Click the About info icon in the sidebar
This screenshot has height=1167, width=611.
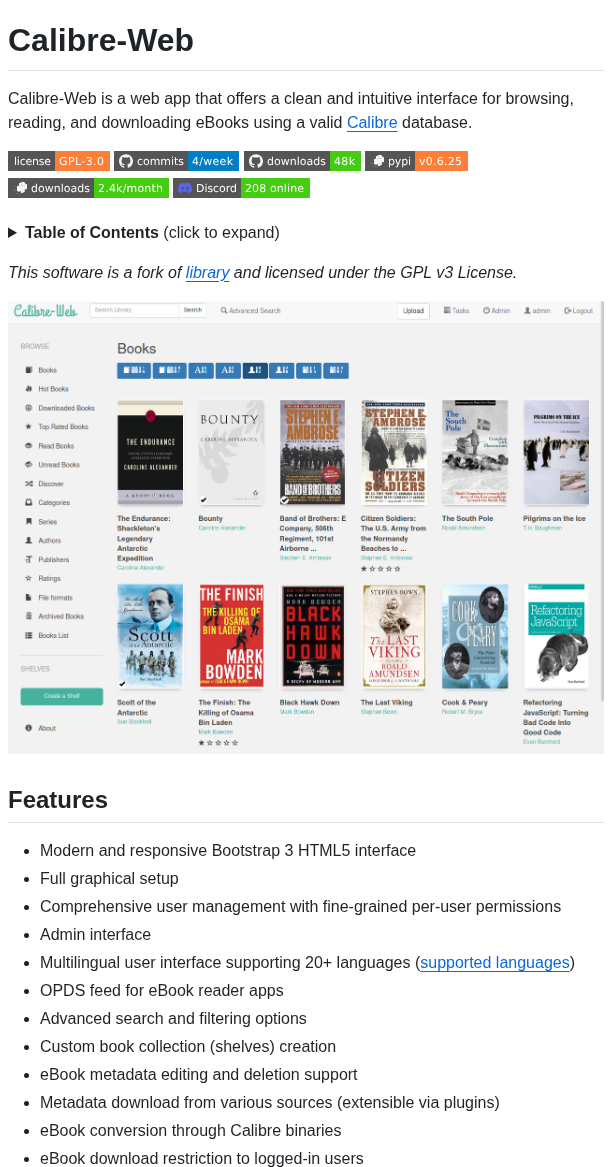click(x=29, y=728)
